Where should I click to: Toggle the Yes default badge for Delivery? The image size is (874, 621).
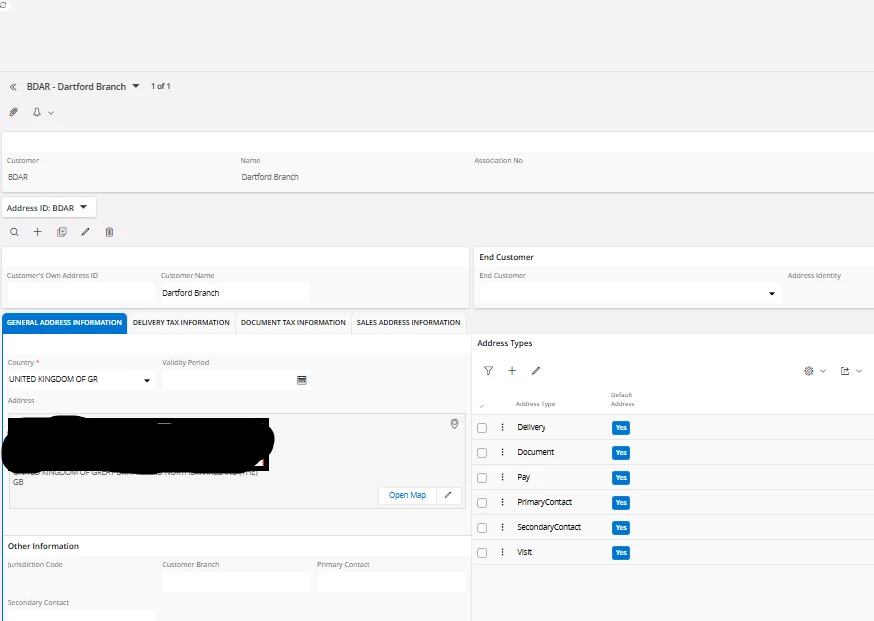coord(621,428)
